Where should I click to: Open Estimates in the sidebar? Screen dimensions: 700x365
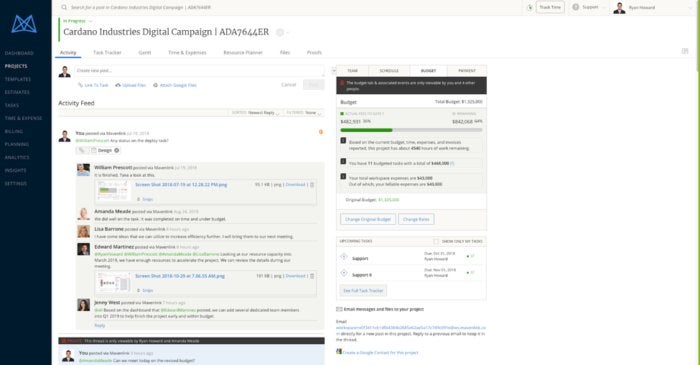coord(17,92)
